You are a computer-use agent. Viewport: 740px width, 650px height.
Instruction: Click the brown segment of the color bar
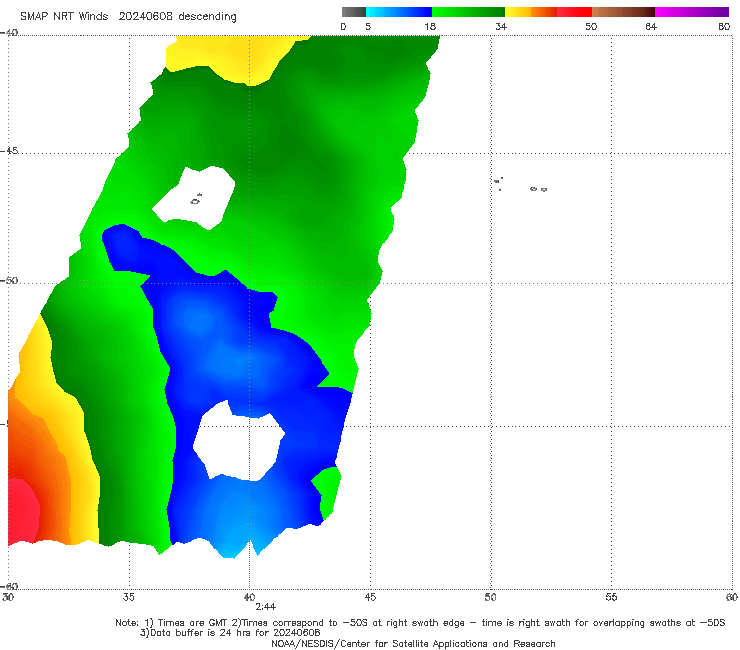(x=623, y=12)
